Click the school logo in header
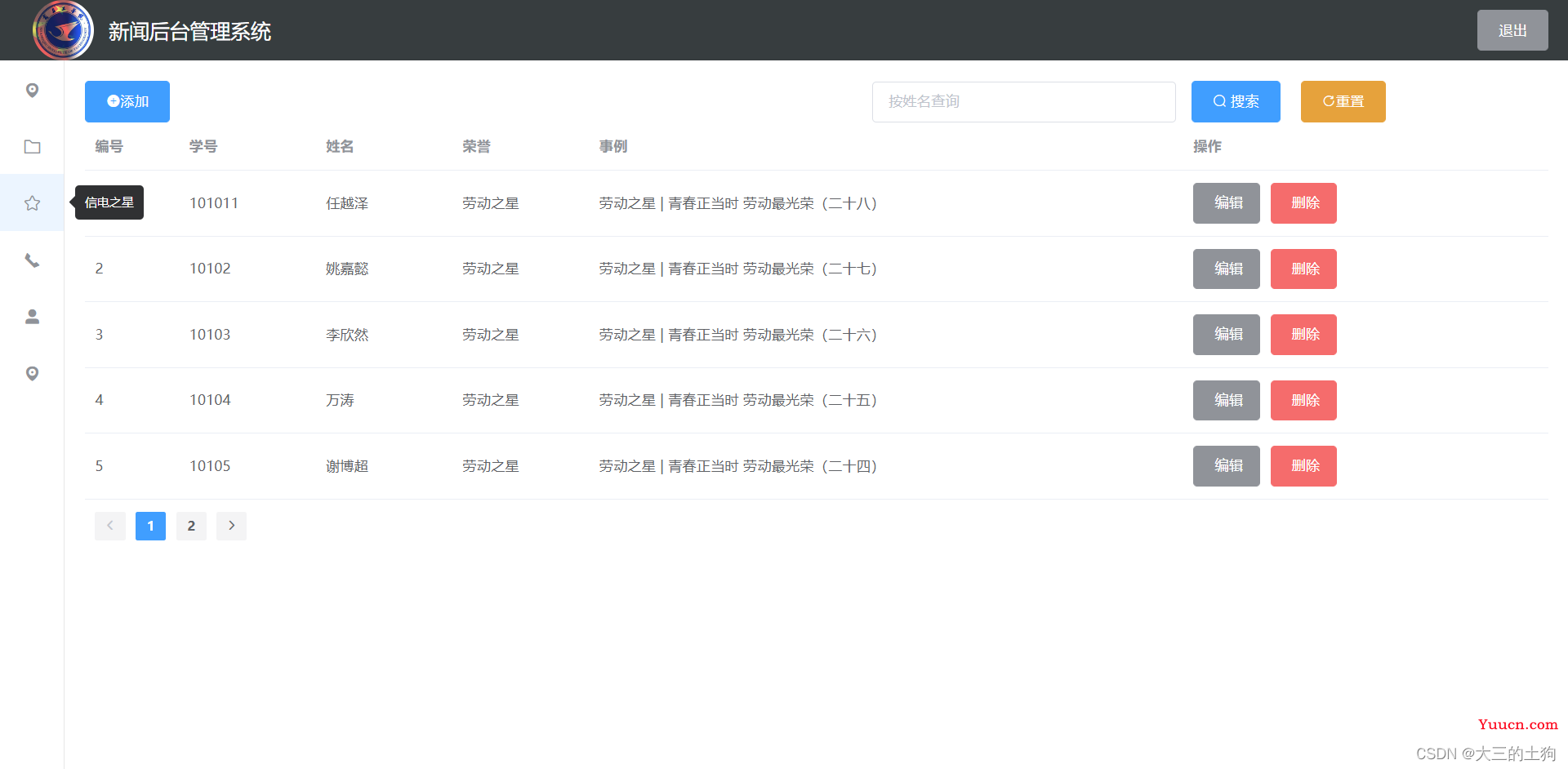This screenshot has height=769, width=1568. click(63, 31)
